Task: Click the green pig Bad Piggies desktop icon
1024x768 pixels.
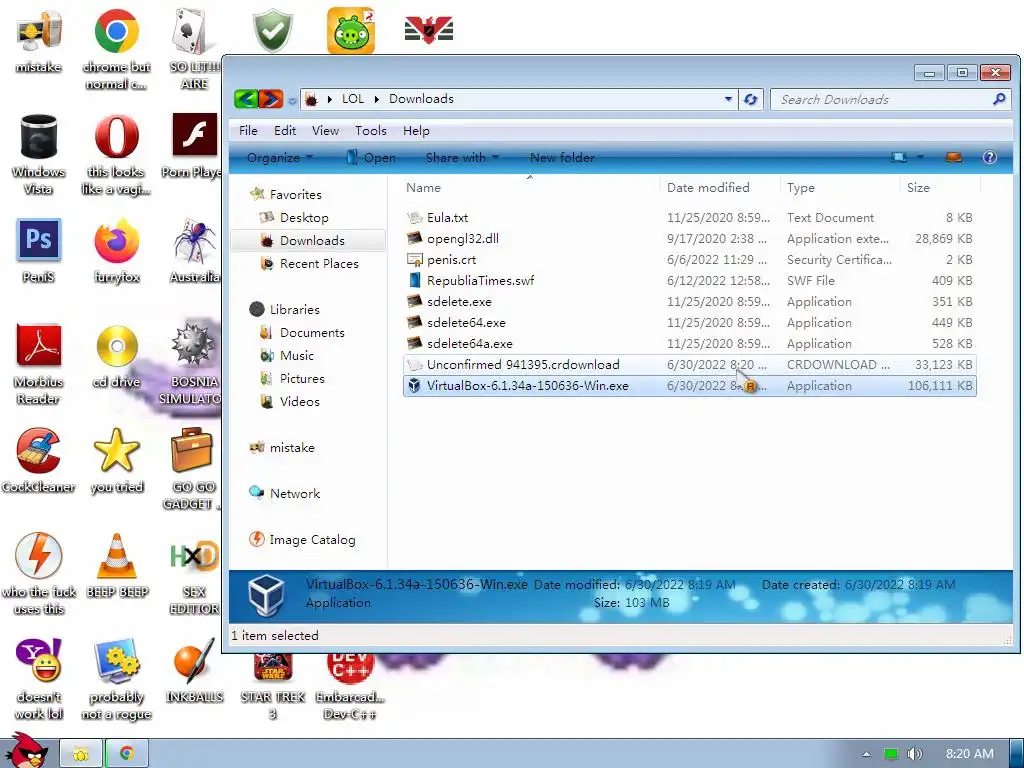Action: (x=351, y=30)
